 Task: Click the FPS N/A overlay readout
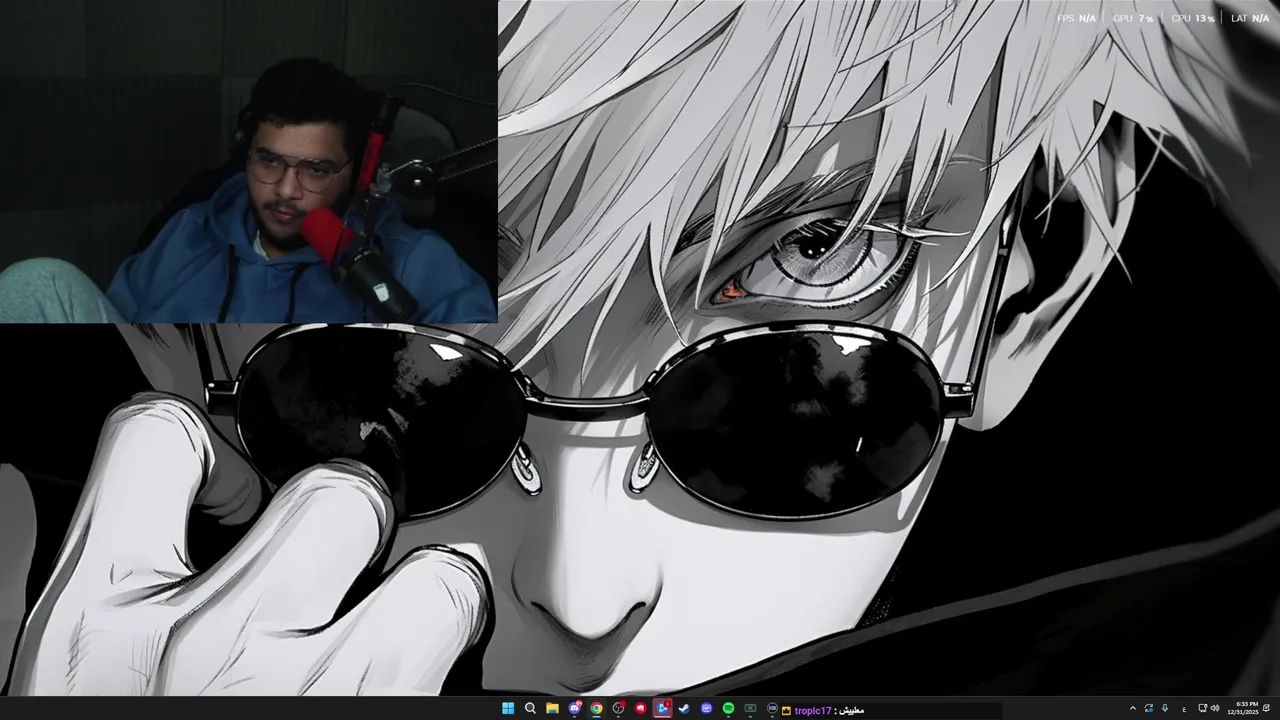pos(1076,18)
